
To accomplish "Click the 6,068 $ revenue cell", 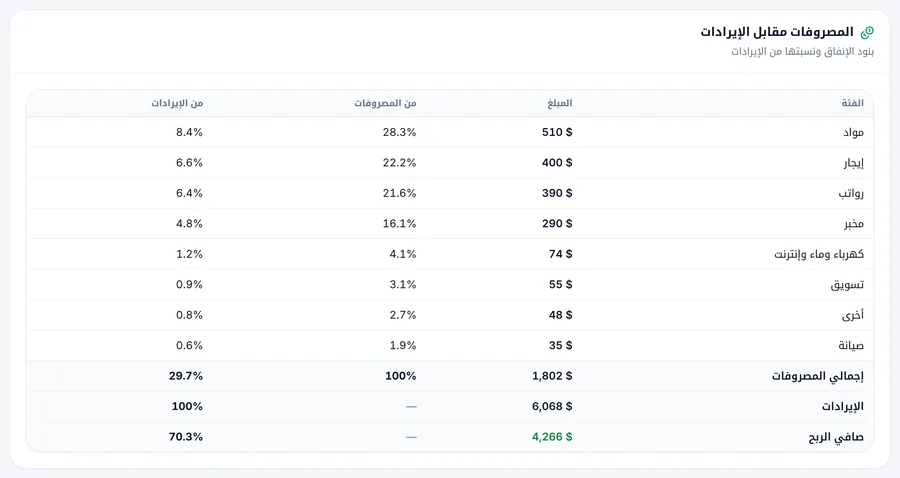I will [552, 406].
